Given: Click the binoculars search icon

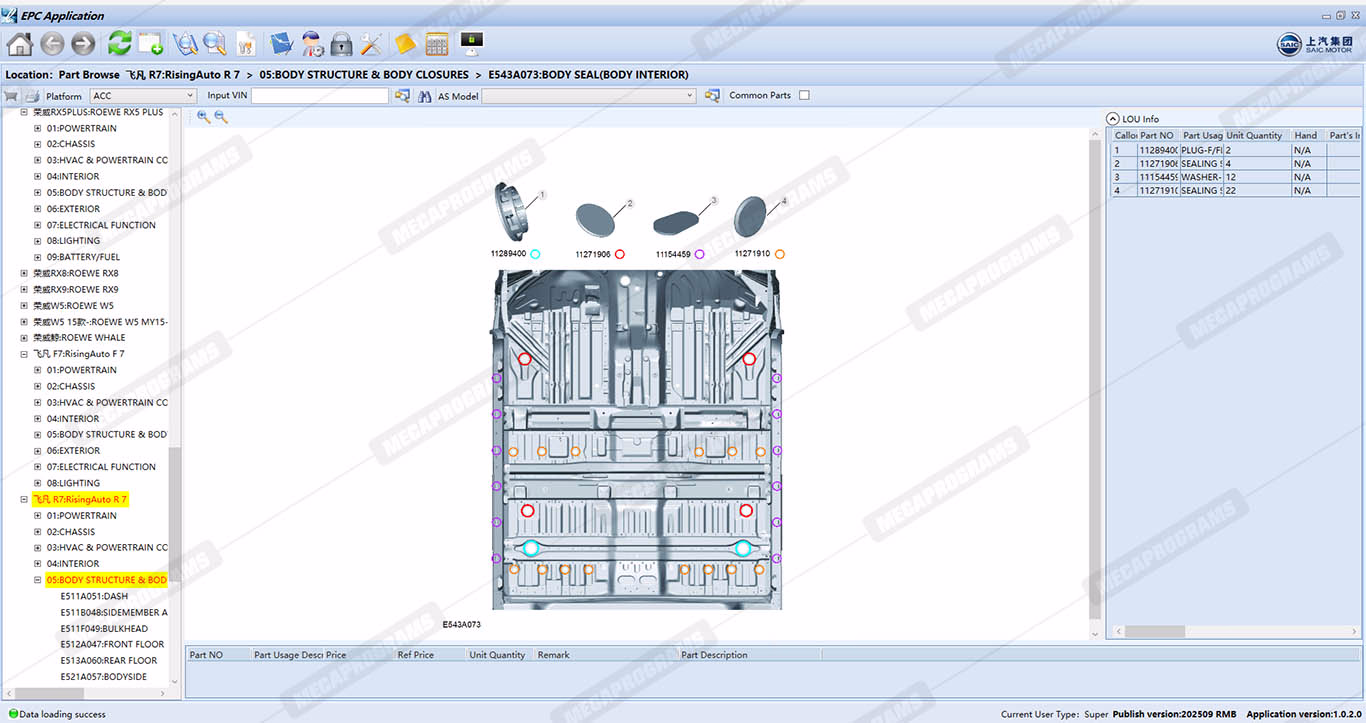Looking at the screenshot, I should tap(425, 96).
